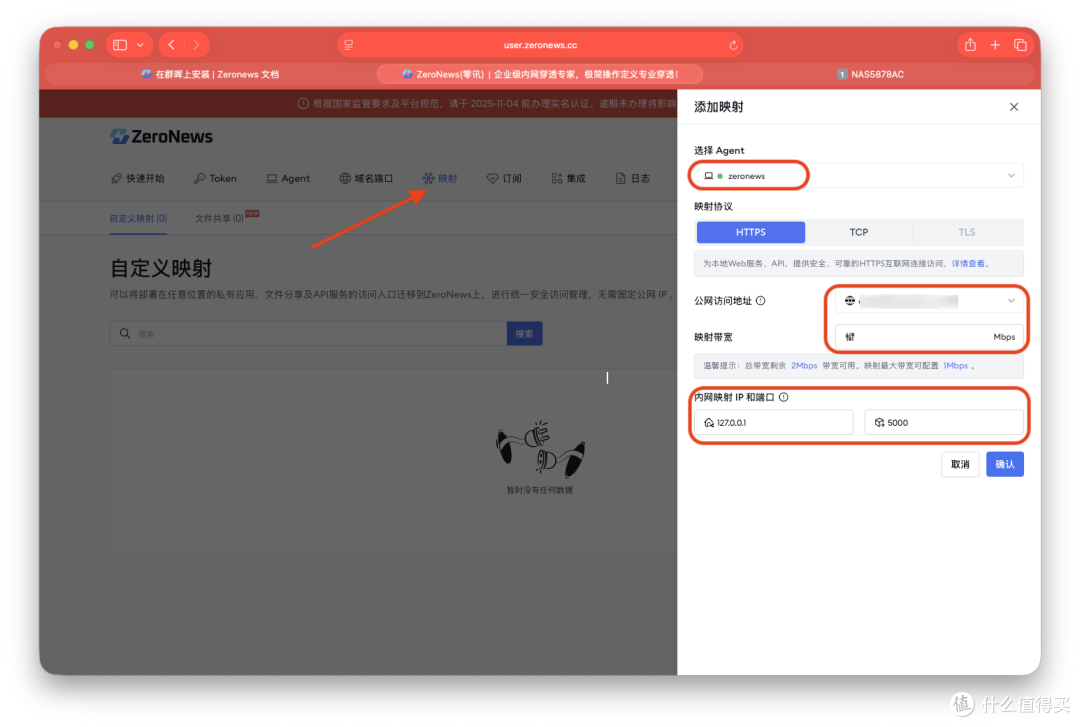
Task: Switch to the 在群晖上安装 Zeronews 文档 tab
Action: coord(210,74)
